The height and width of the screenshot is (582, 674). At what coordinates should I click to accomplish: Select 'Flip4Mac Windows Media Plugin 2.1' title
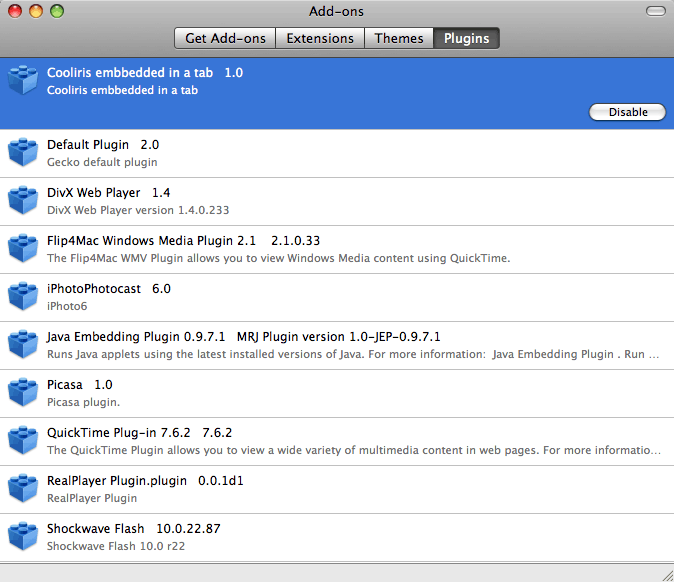[x=151, y=241]
